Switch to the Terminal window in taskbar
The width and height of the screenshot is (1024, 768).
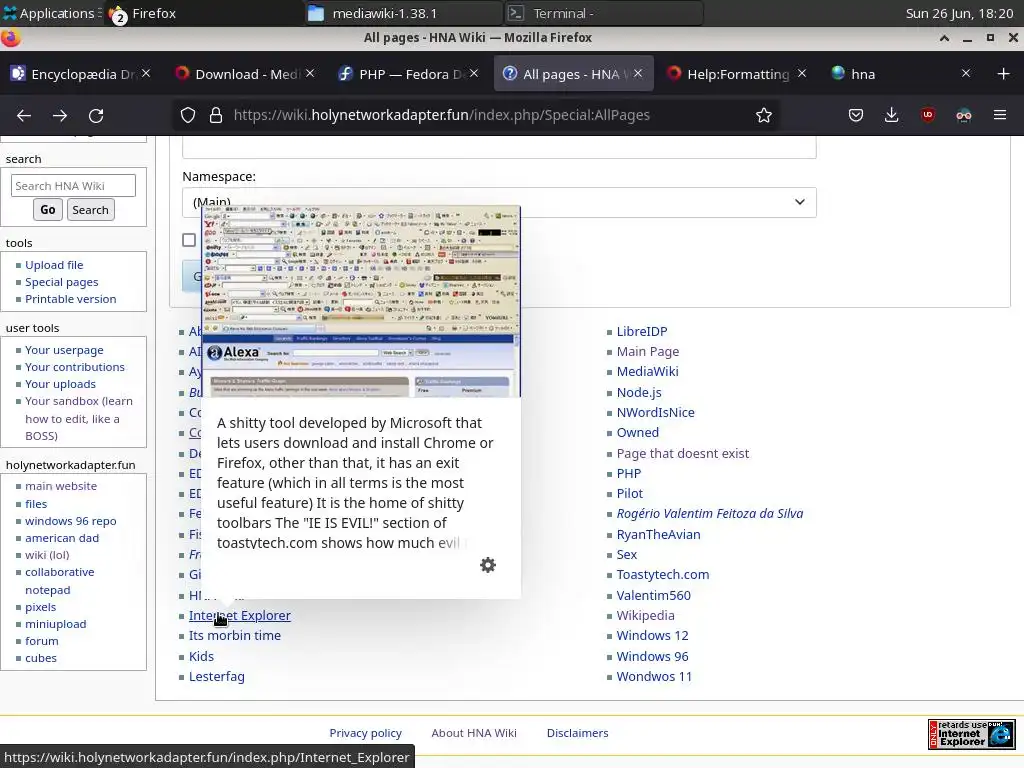605,13
